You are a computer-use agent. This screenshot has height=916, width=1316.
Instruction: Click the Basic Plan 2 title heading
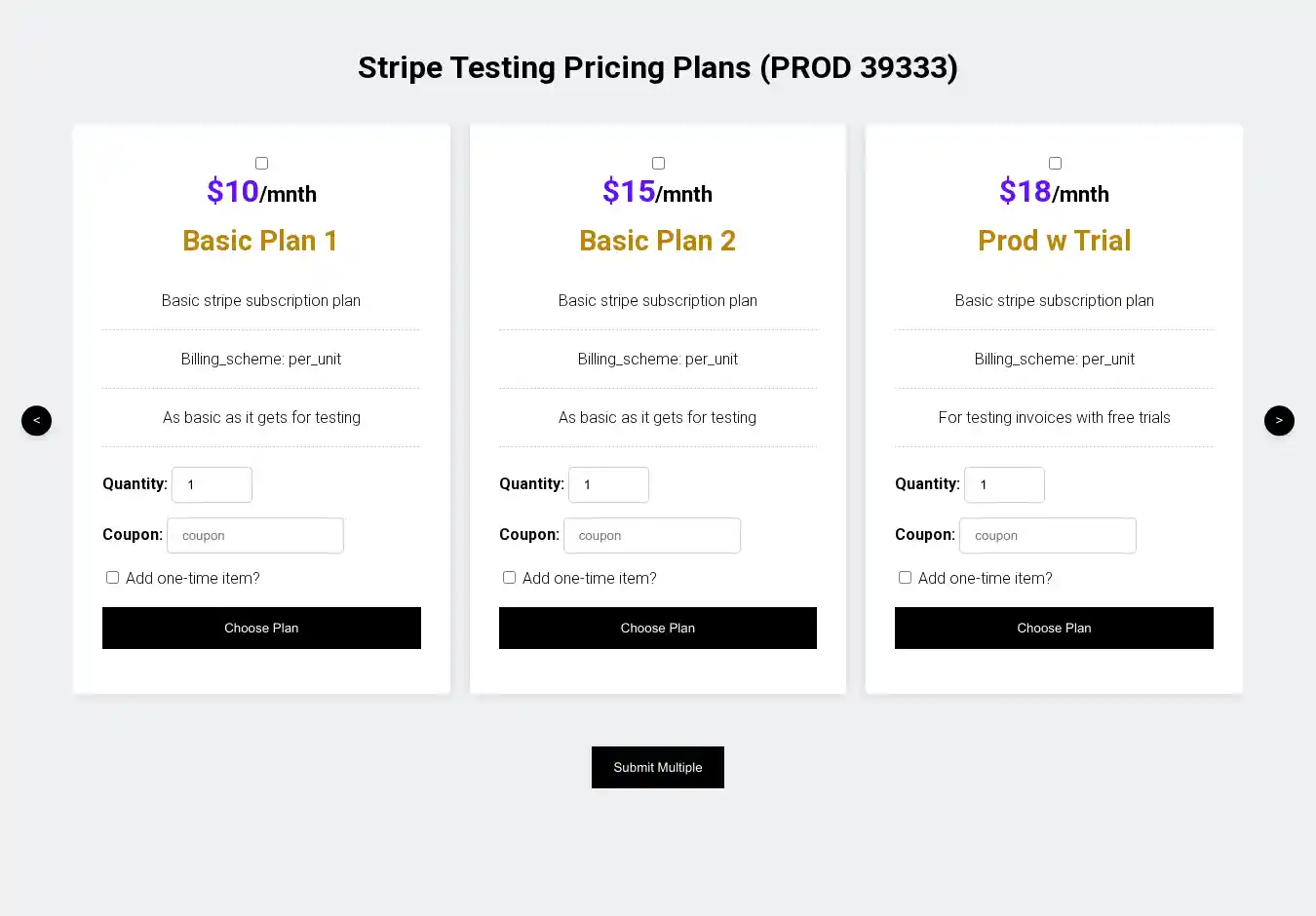click(658, 241)
